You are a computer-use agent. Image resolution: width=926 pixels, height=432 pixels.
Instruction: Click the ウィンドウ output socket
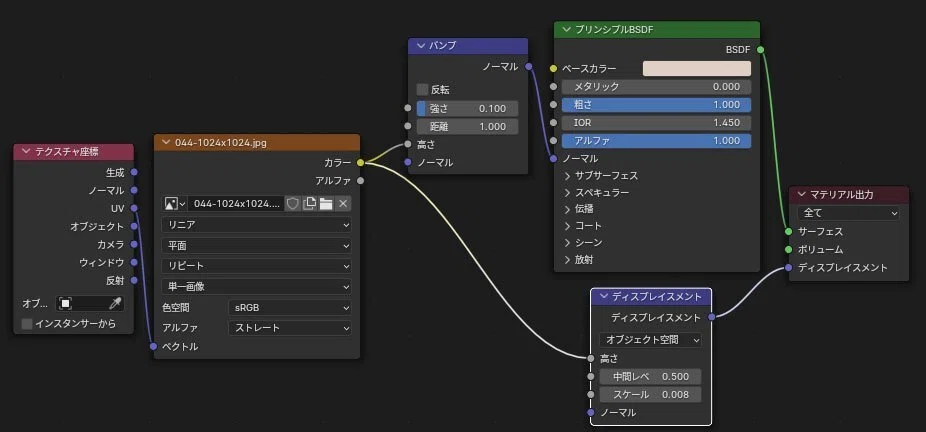(134, 262)
